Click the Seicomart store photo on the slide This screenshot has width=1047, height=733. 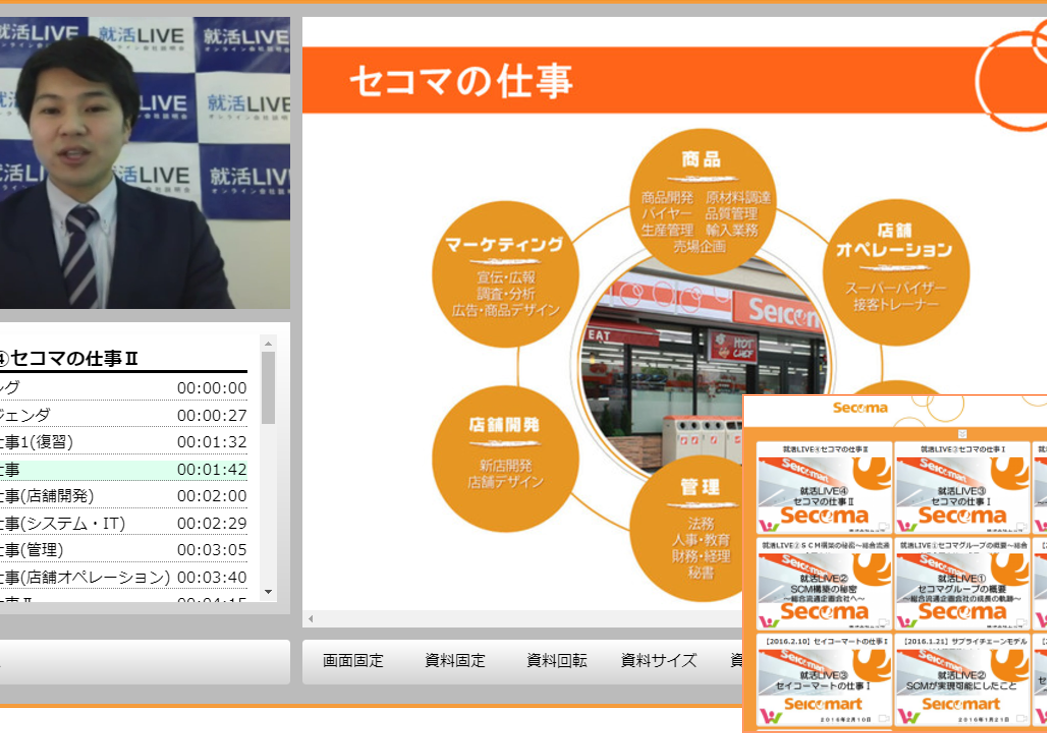(x=704, y=364)
